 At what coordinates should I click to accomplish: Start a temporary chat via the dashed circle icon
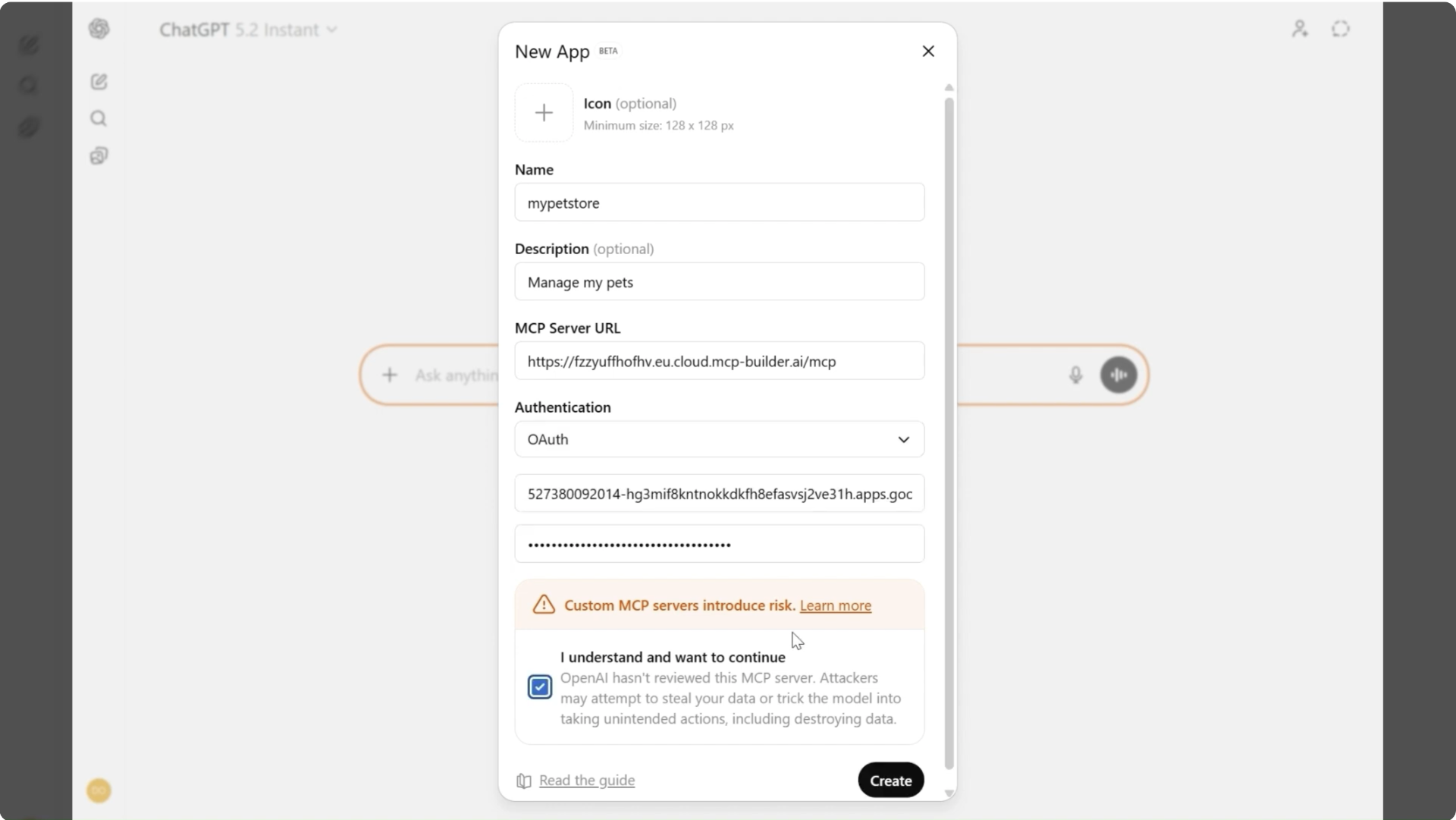[1341, 29]
